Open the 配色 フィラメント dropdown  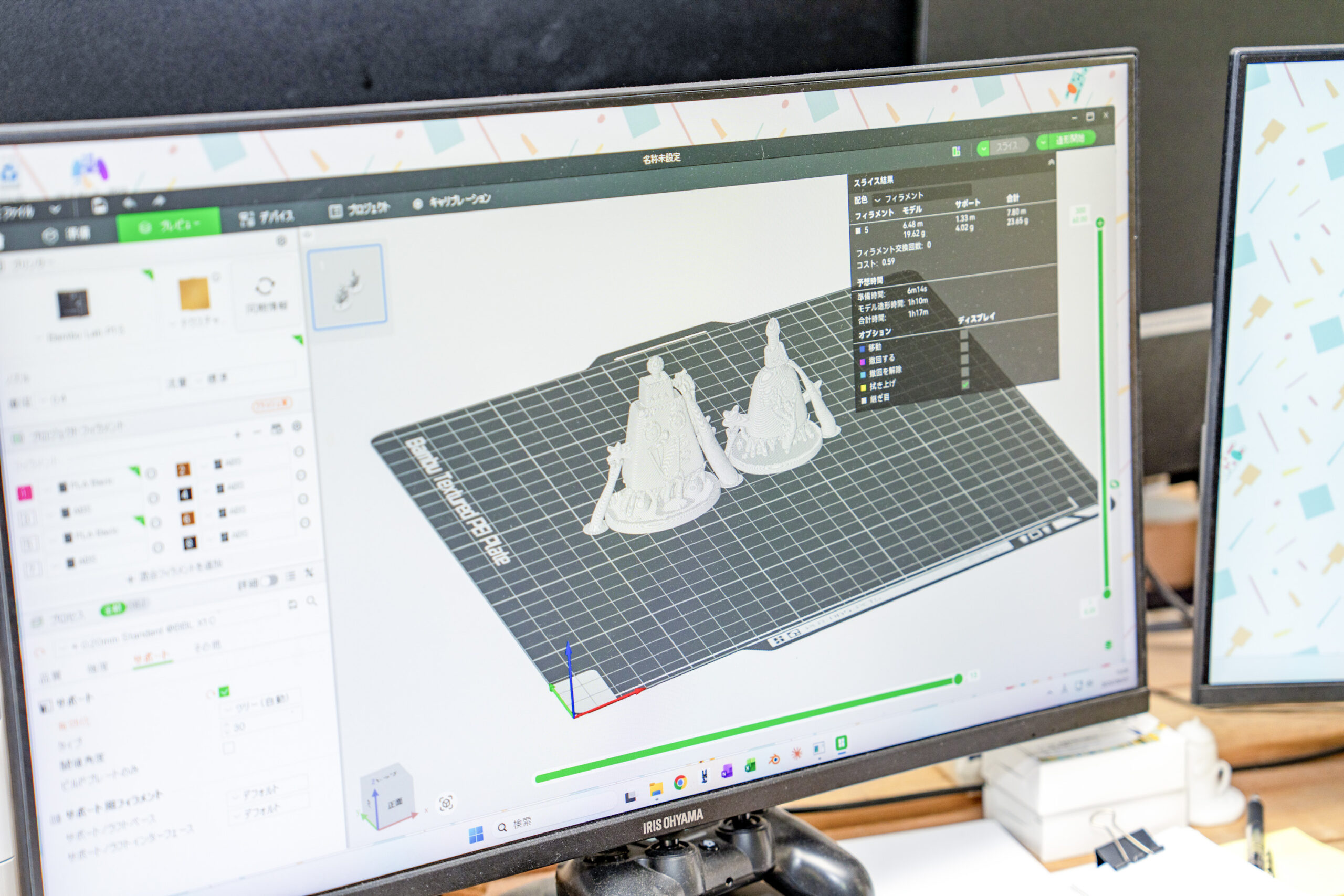coord(922,194)
